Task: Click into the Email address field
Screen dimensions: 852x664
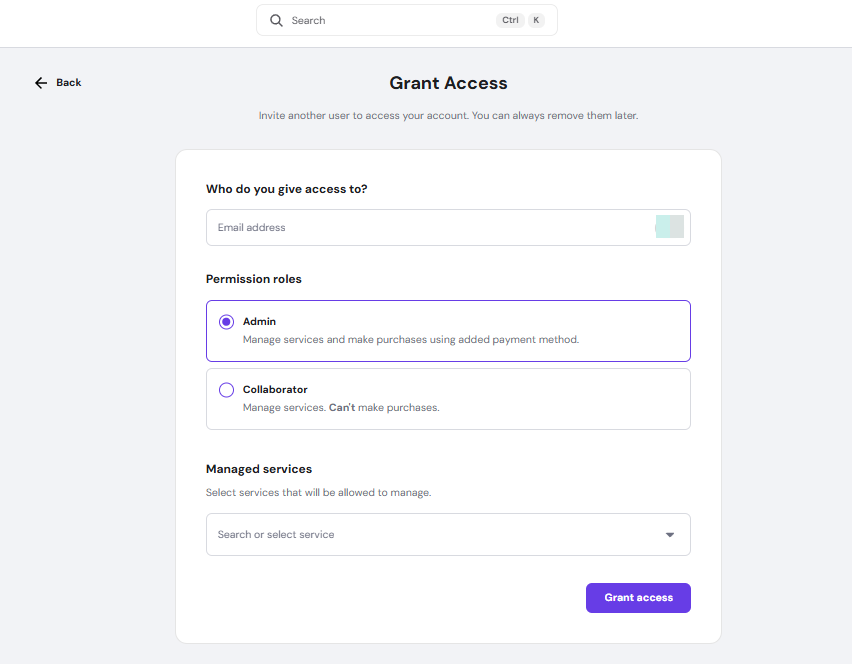Action: coord(420,227)
